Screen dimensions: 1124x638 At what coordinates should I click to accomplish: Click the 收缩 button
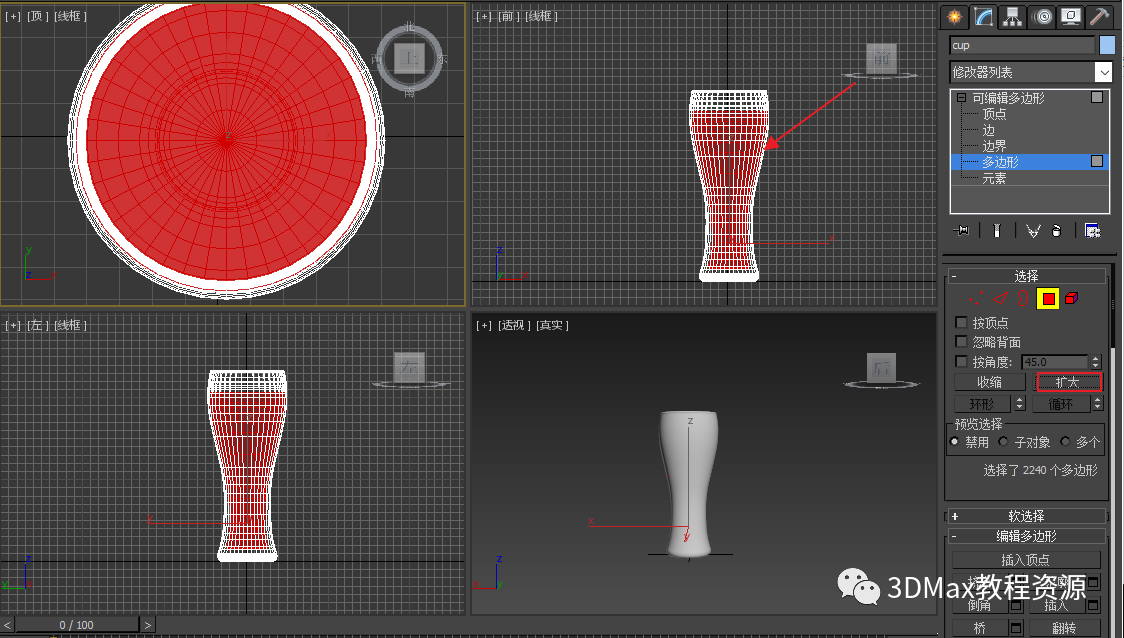pos(989,382)
